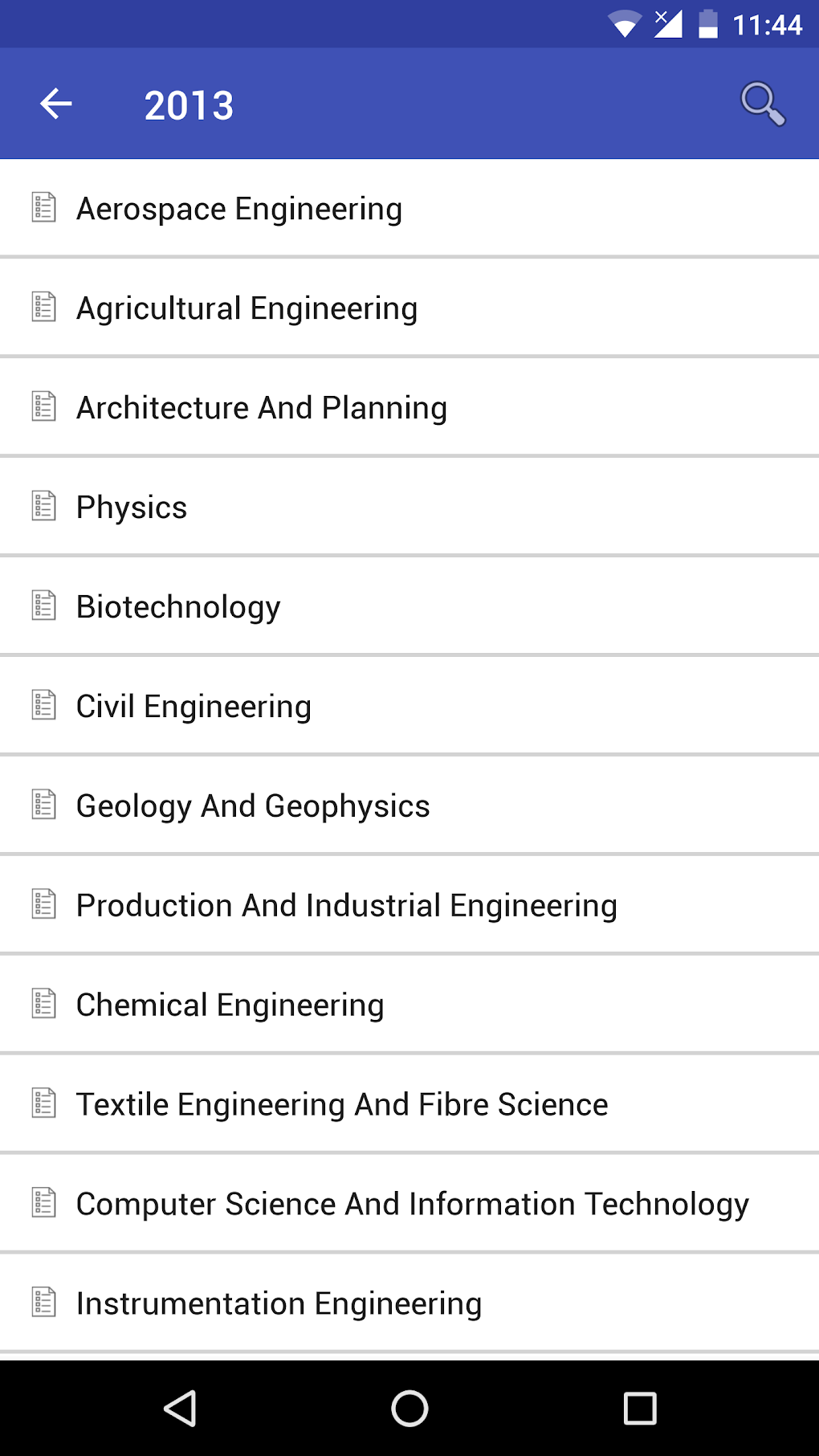The image size is (819, 1456).
Task: Click the document icon beside Physics
Action: pos(44,506)
